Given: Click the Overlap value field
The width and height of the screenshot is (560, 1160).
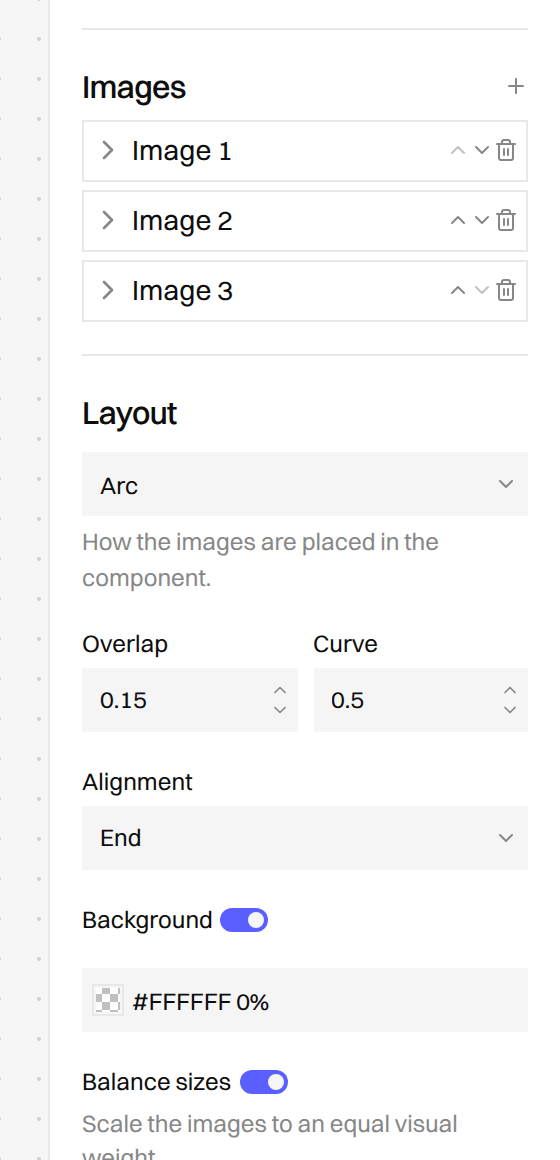Looking at the screenshot, I should click(x=190, y=700).
